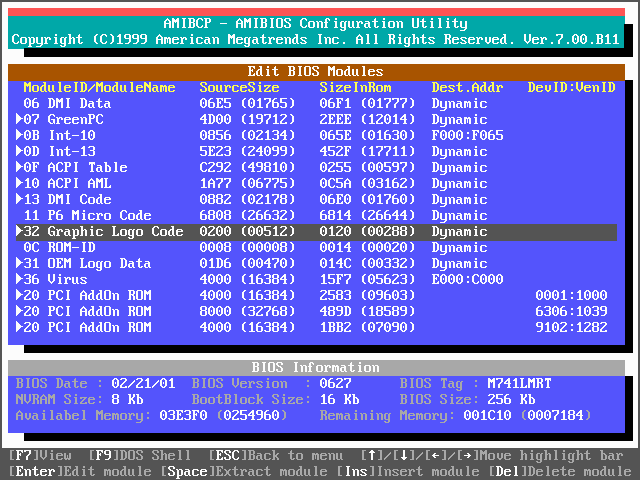Click the SourceSize column header

point(240,87)
